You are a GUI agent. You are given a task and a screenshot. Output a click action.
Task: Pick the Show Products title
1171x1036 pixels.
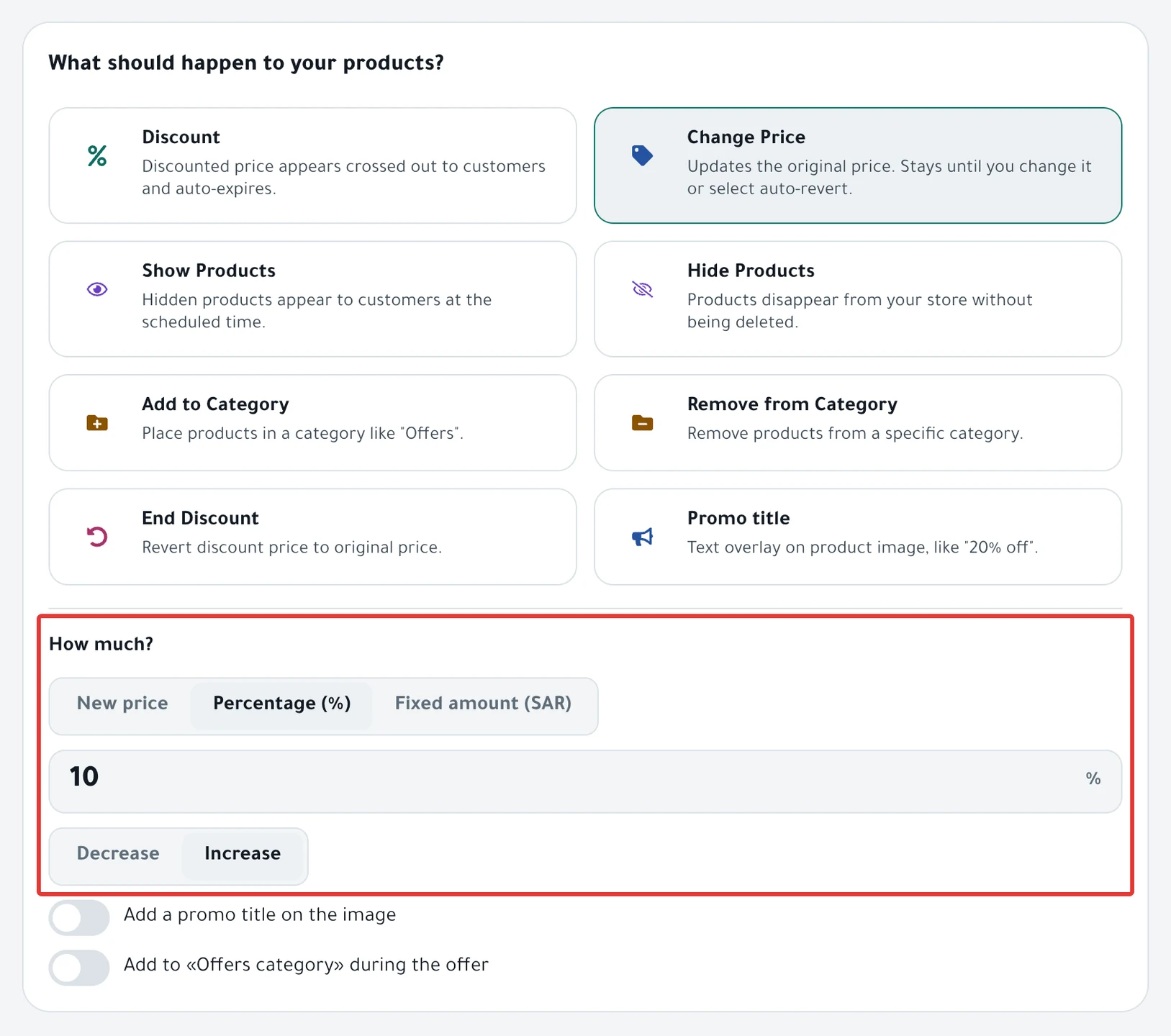pos(209,271)
